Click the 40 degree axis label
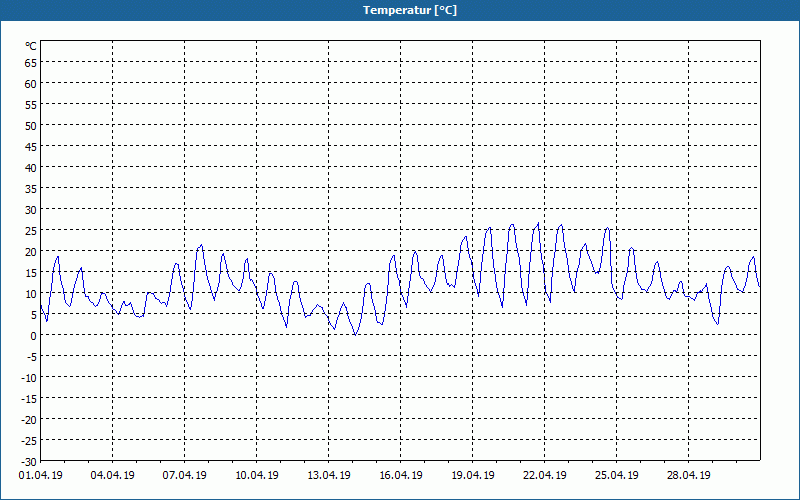The image size is (800, 500). 31,168
